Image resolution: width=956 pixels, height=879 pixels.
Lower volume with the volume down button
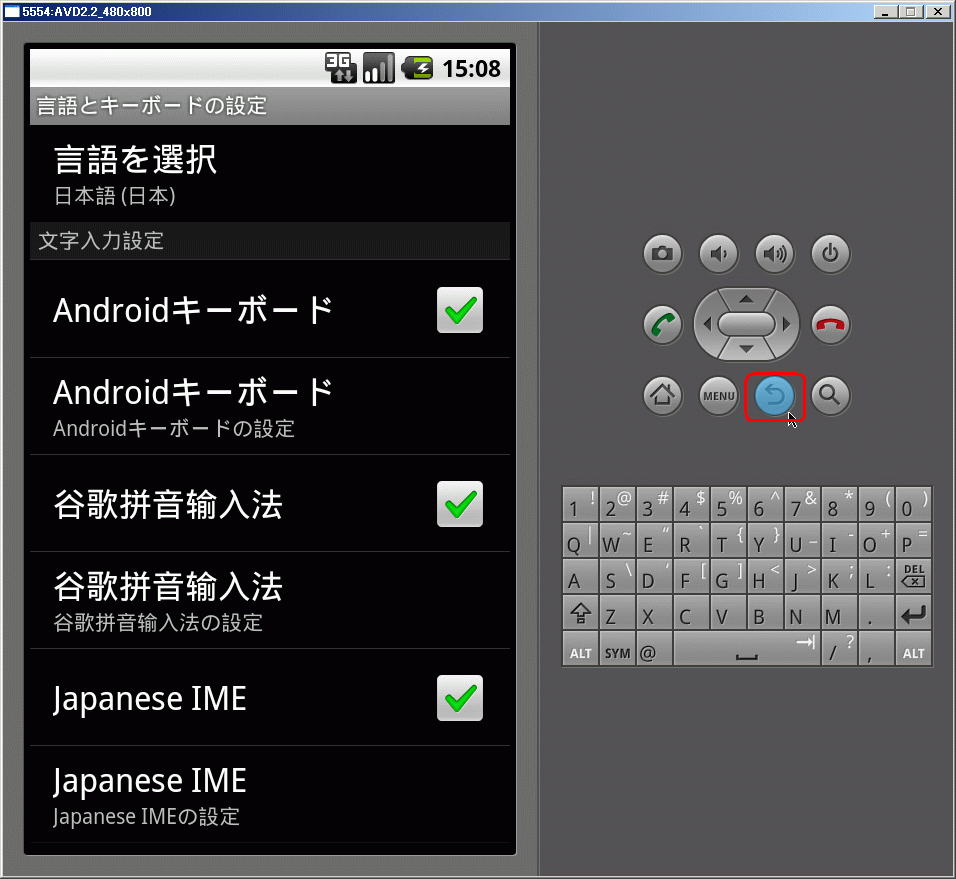[718, 253]
